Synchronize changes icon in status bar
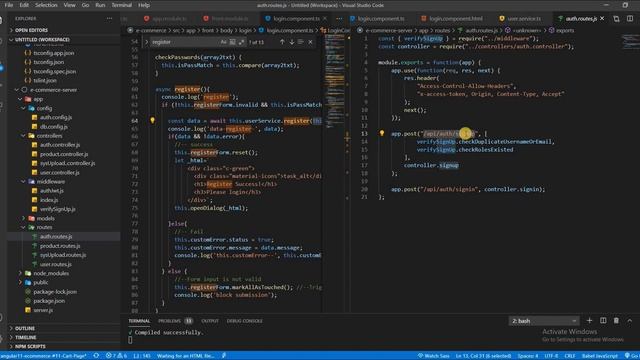 pos(96,356)
